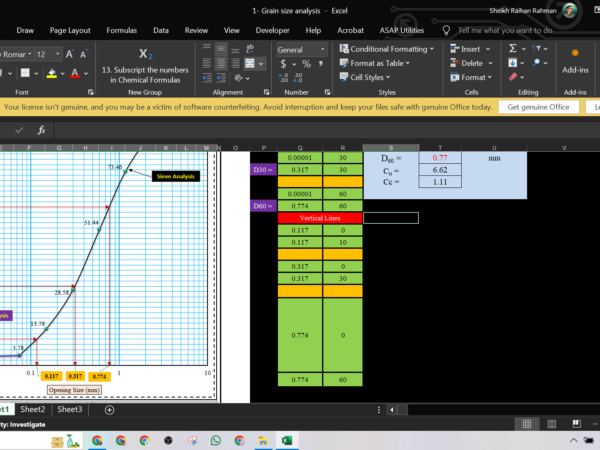Apply the cell borders icon
The image size is (600, 450).
coord(25,73)
